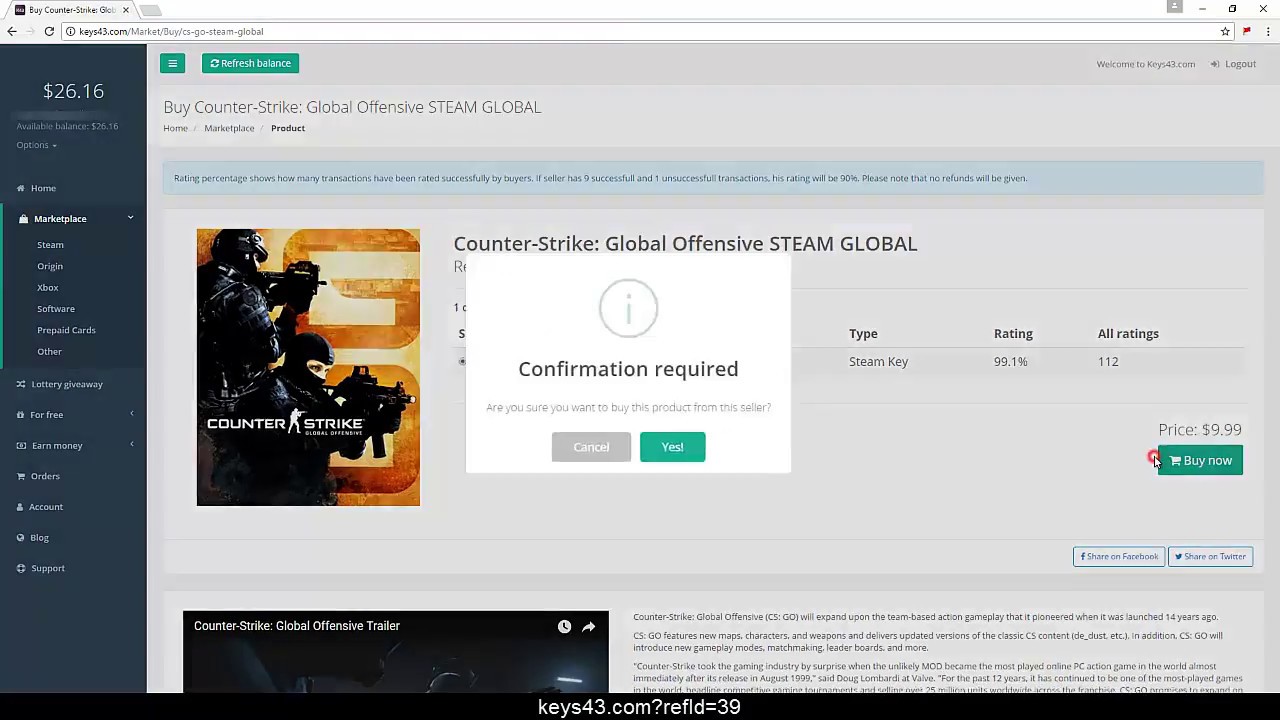Click the green Buy now button
This screenshot has width=1280, height=720.
tap(1200, 460)
